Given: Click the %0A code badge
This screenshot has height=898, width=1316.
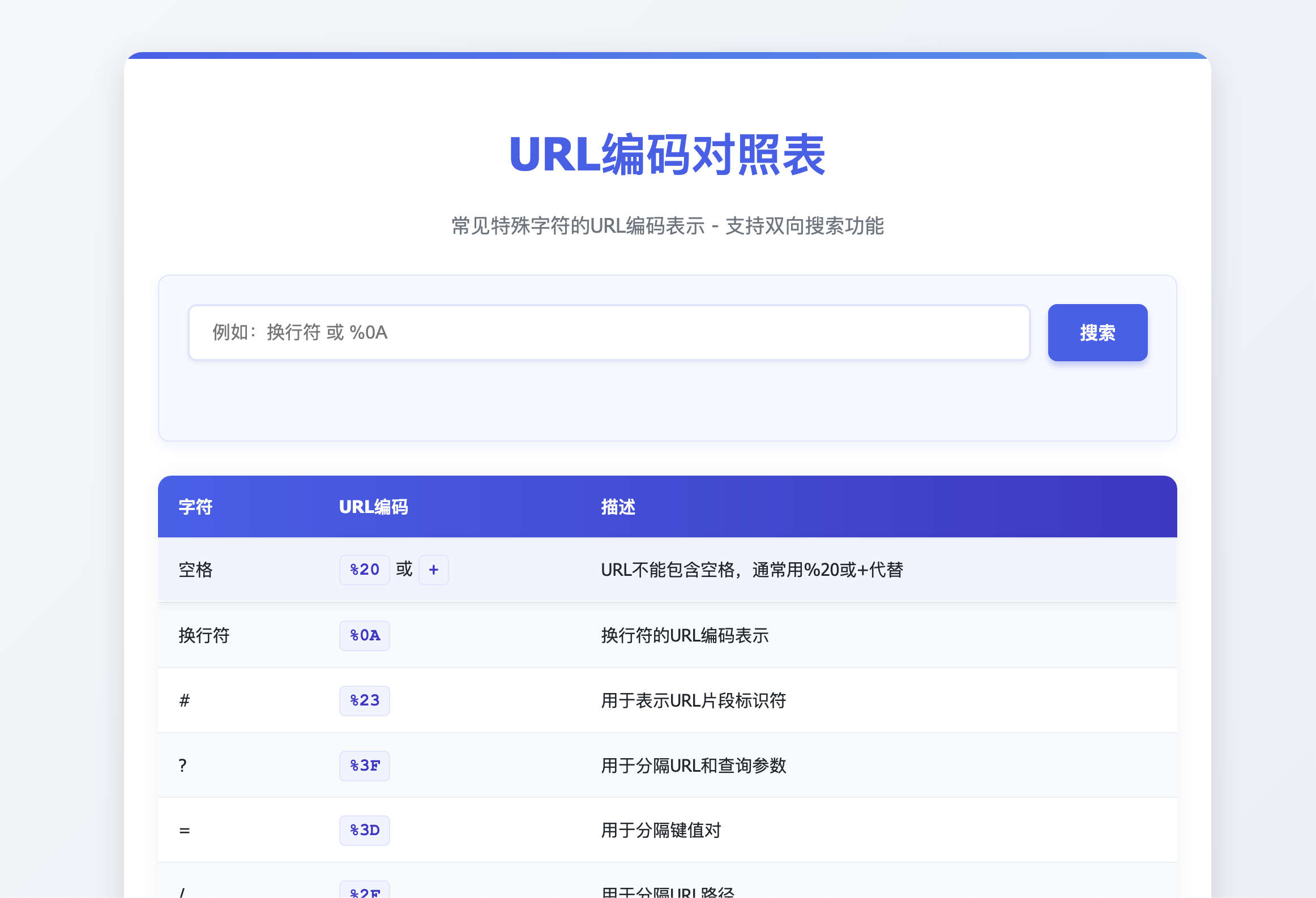Looking at the screenshot, I should [x=364, y=635].
